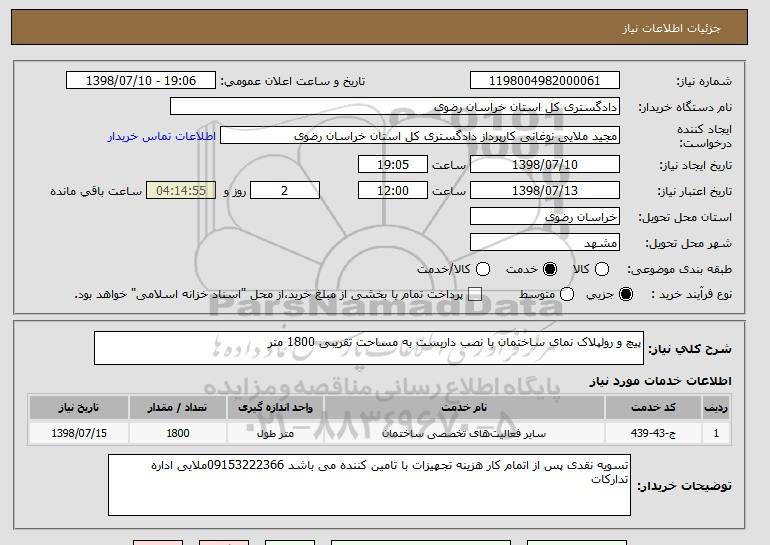Click the نام خدمت column header
The width and height of the screenshot is (770, 545).
click(x=464, y=408)
